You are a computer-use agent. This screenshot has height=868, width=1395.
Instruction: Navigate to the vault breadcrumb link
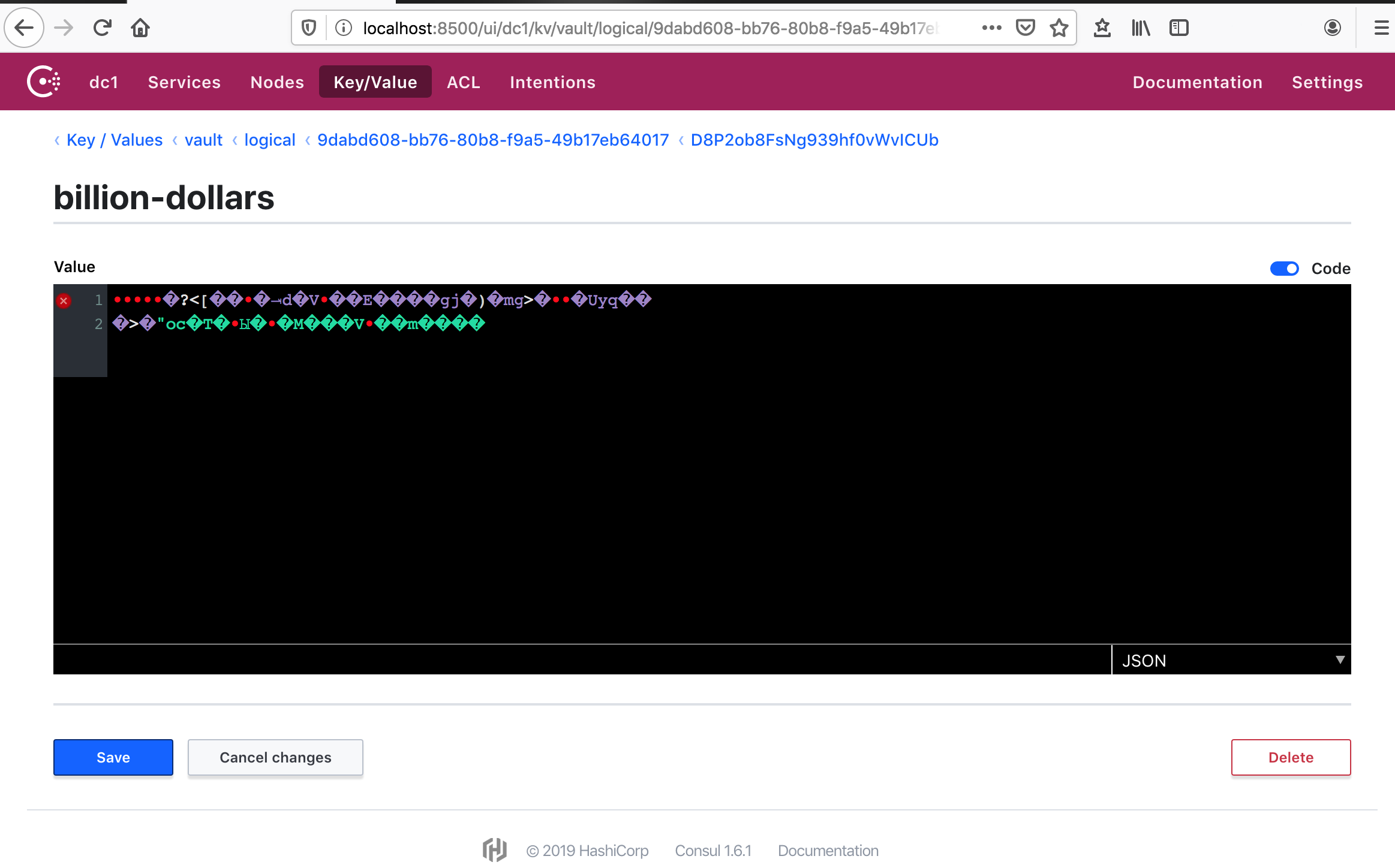[x=203, y=140]
